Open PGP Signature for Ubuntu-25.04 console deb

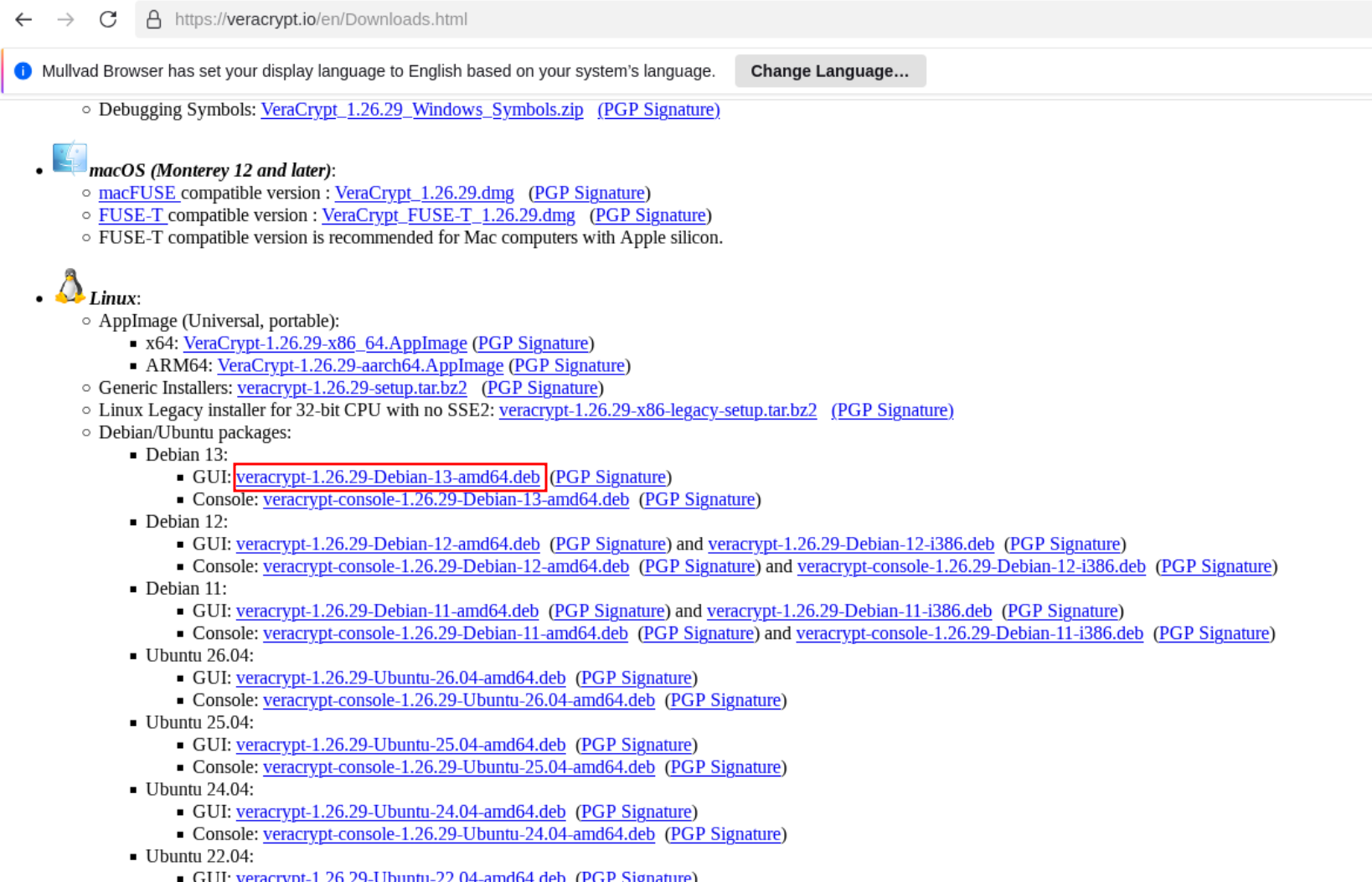[x=725, y=767]
